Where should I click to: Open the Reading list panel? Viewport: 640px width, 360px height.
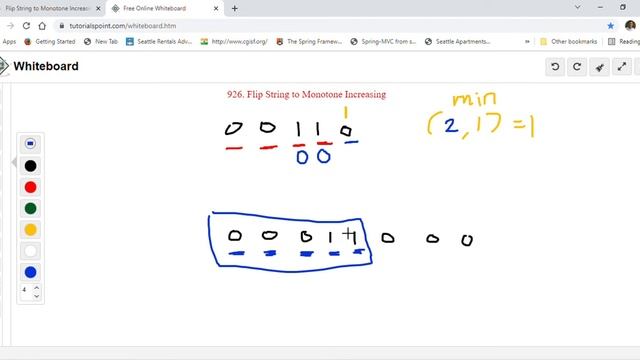(x=624, y=42)
